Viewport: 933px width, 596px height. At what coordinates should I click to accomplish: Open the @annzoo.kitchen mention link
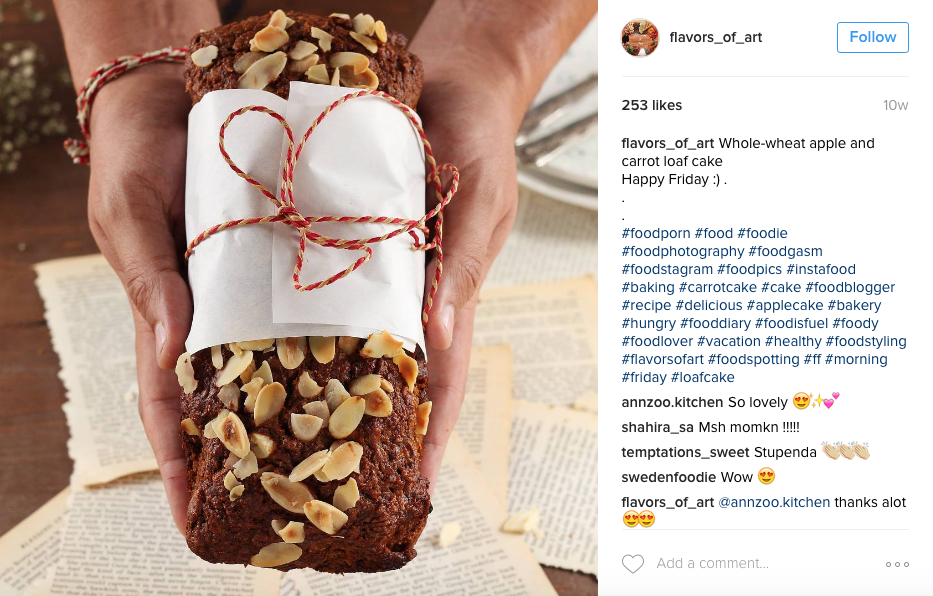click(x=774, y=502)
